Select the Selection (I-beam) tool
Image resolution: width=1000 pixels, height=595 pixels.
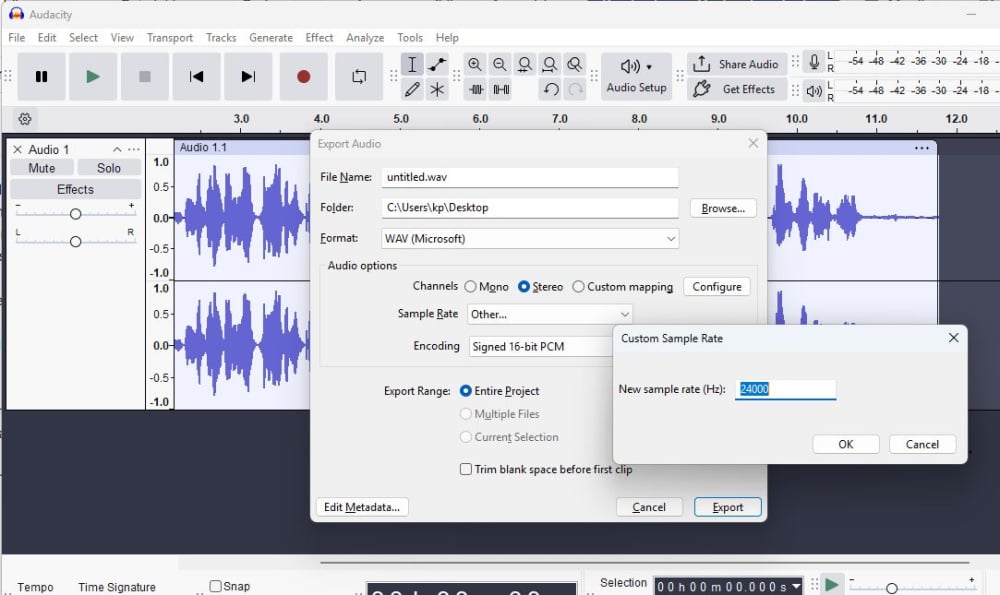point(412,64)
